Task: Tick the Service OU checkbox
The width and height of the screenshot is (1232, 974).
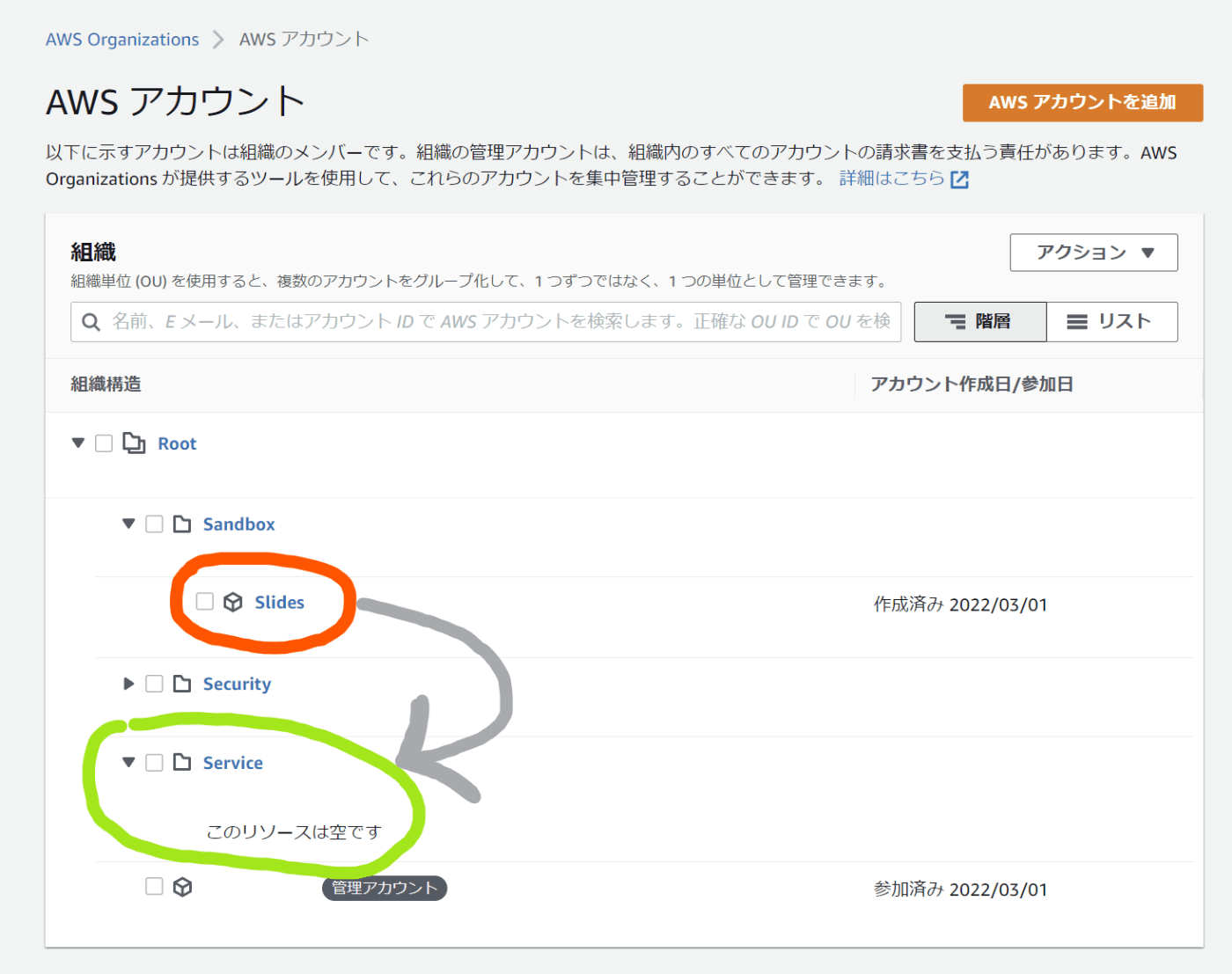Action: (x=154, y=762)
